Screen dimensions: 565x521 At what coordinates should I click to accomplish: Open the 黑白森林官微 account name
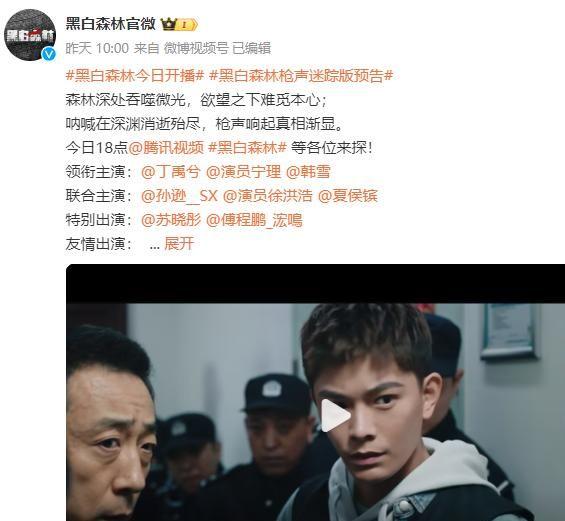coord(111,24)
